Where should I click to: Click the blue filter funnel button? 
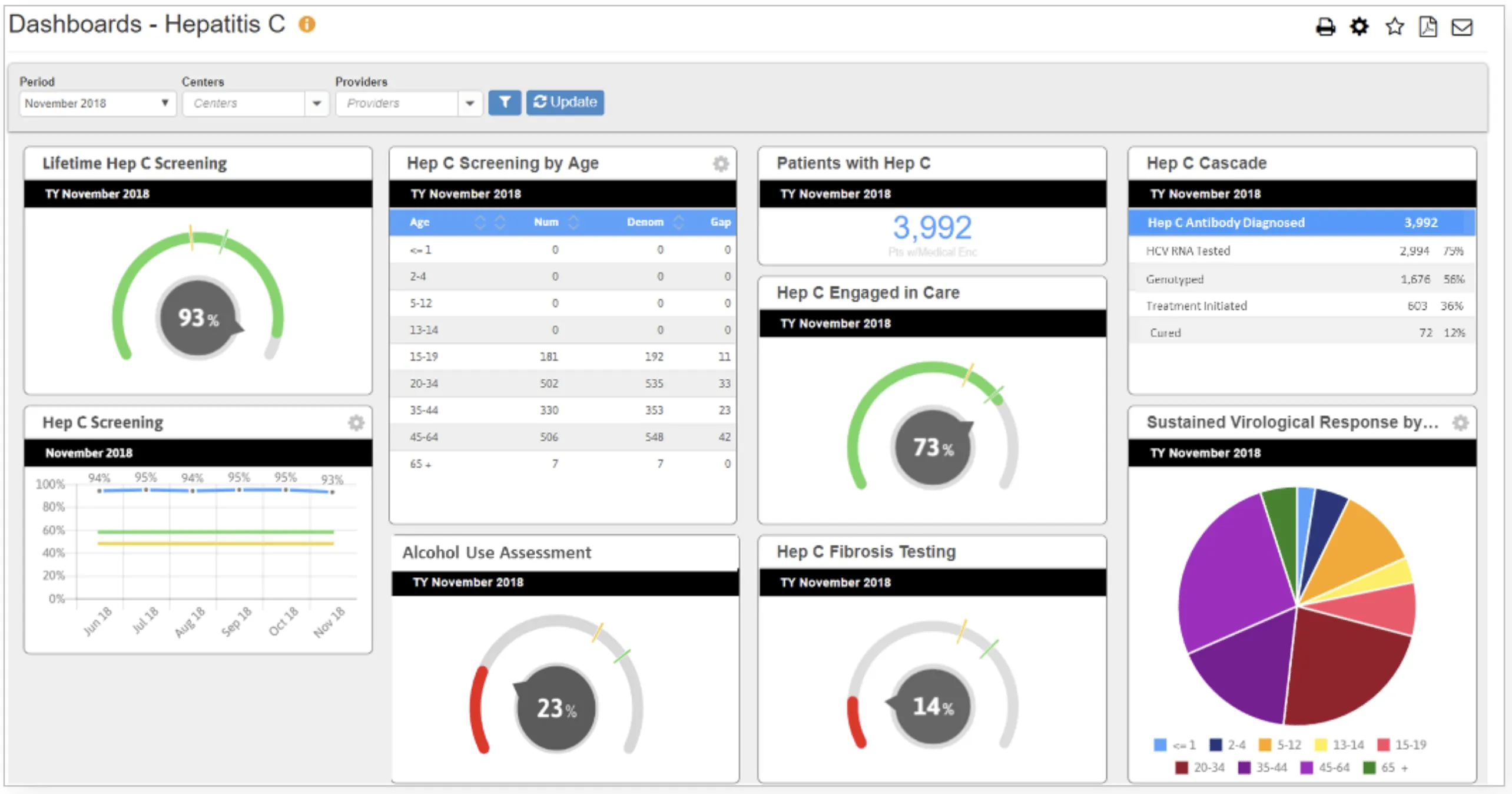click(x=505, y=102)
